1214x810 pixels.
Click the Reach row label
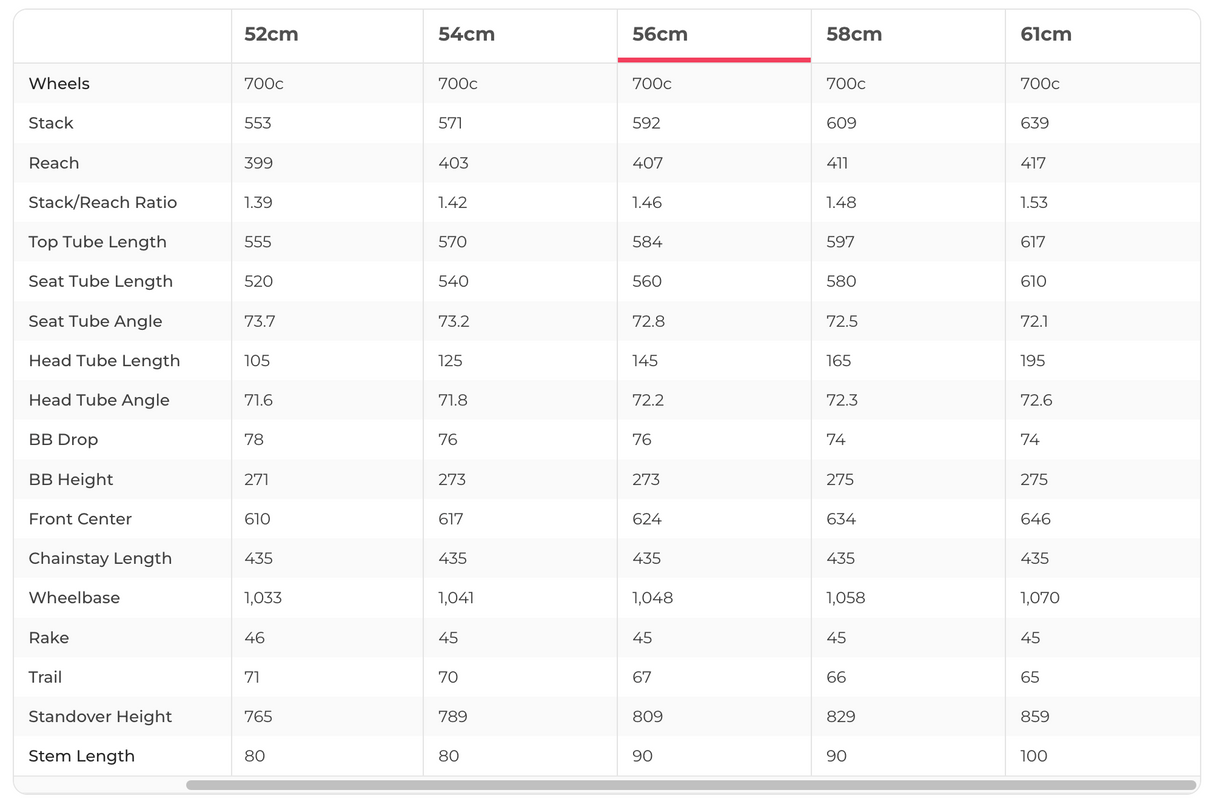point(54,163)
